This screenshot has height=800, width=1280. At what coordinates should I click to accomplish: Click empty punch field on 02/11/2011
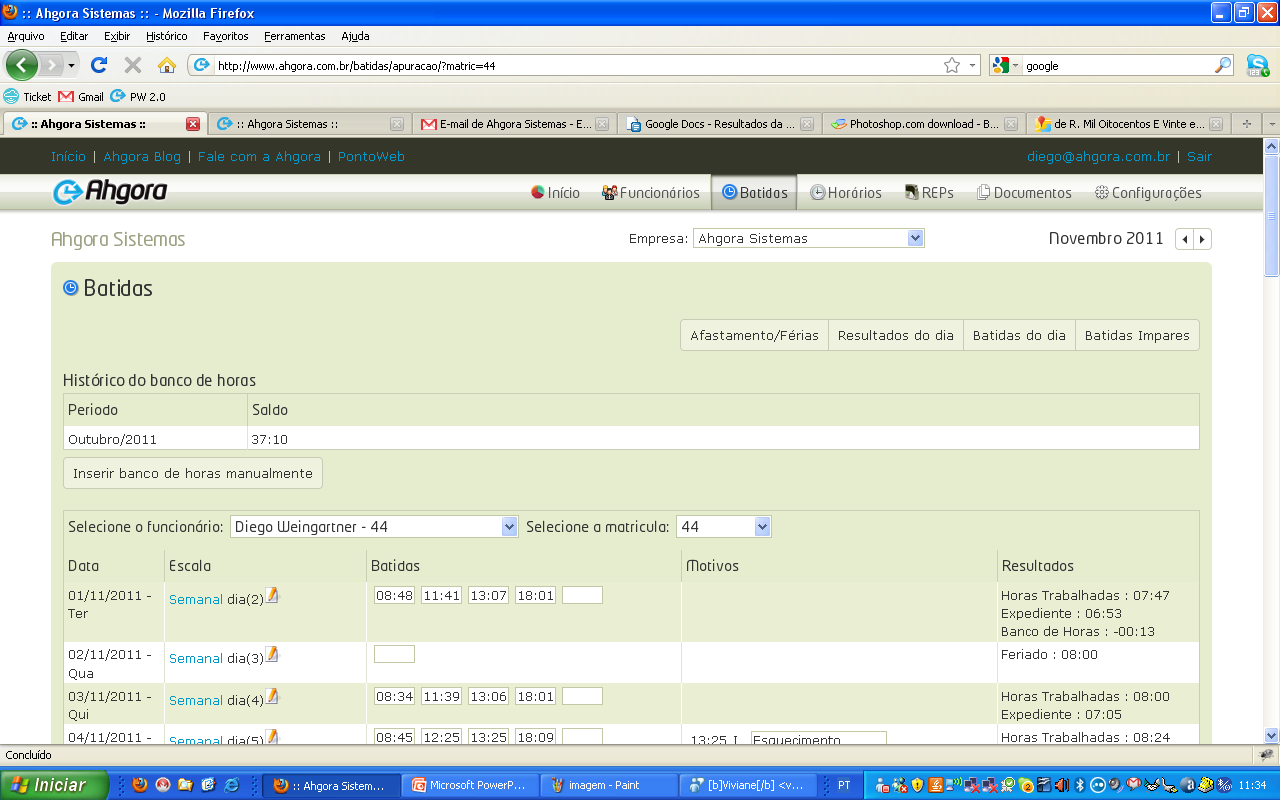coord(394,654)
